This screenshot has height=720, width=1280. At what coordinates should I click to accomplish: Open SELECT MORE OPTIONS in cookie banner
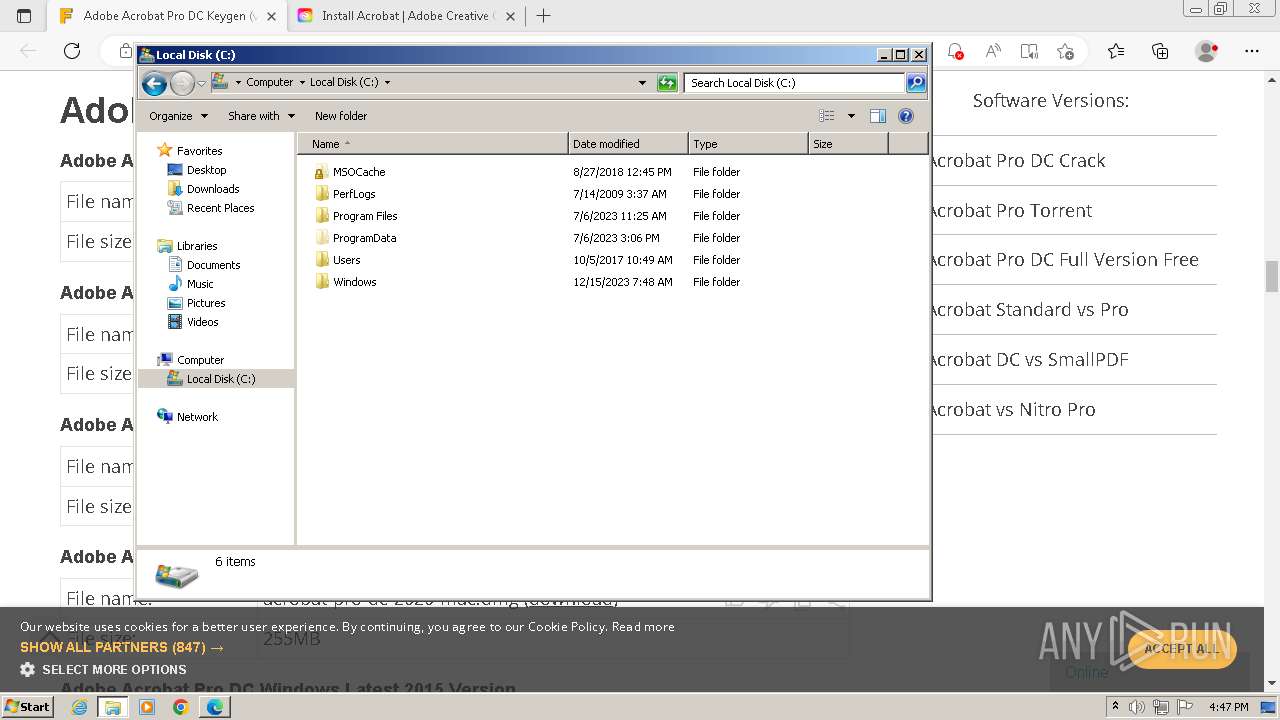click(103, 670)
